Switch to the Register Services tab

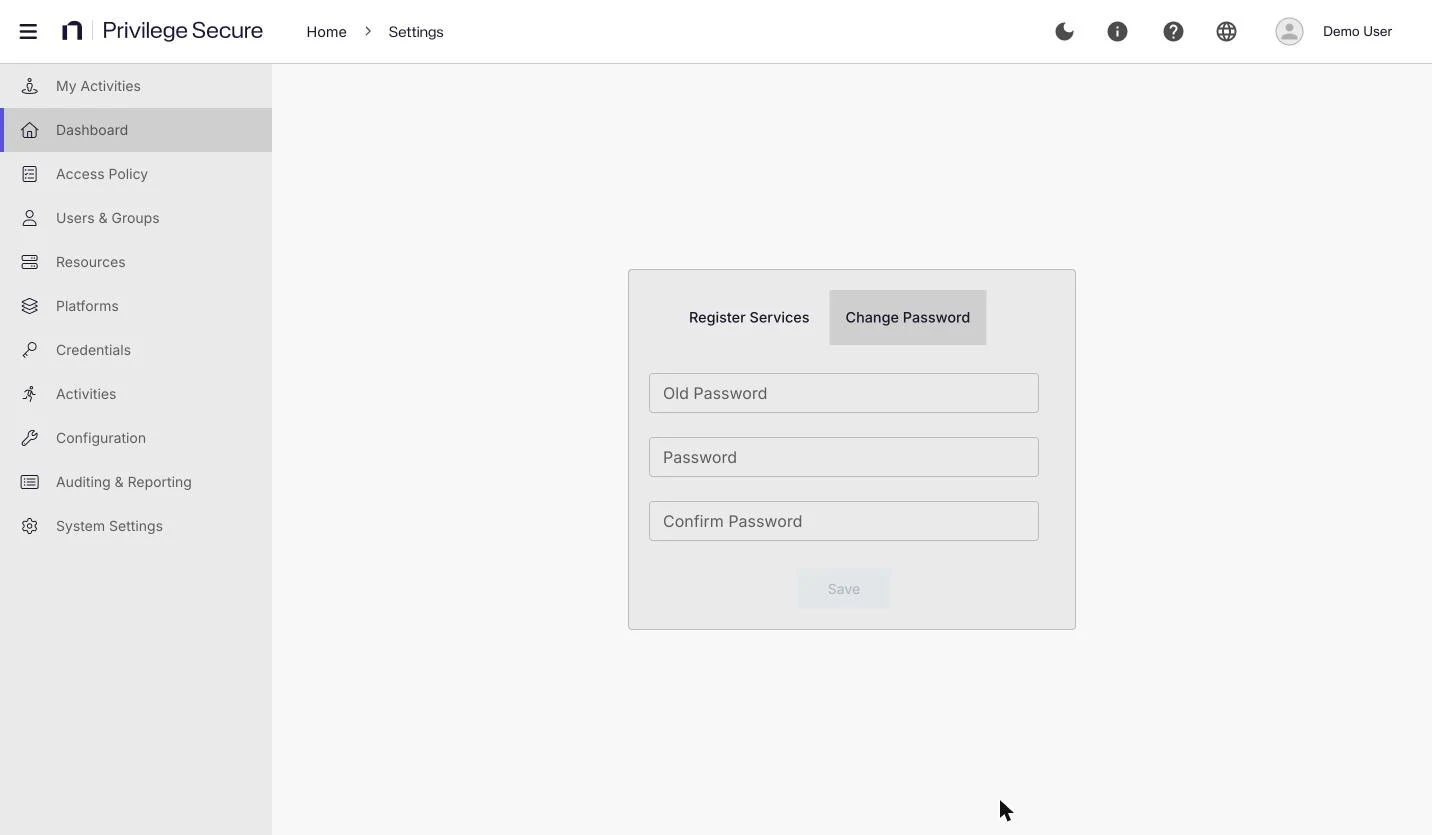pyautogui.click(x=749, y=317)
